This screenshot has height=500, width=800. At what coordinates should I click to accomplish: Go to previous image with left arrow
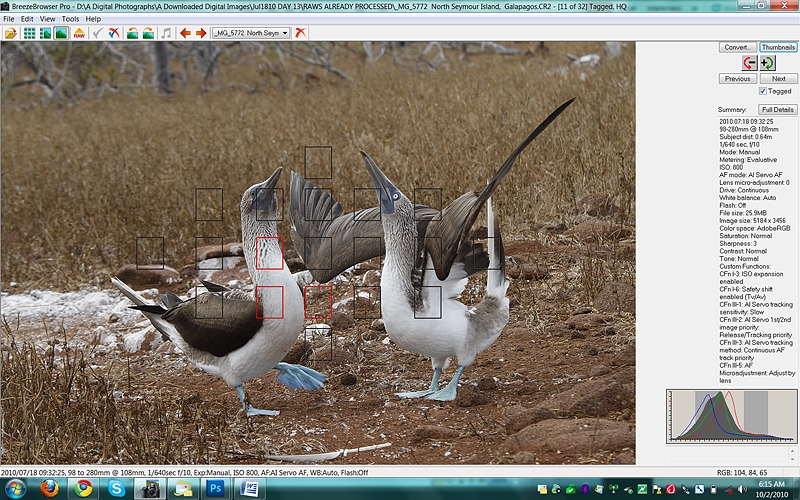[x=185, y=33]
